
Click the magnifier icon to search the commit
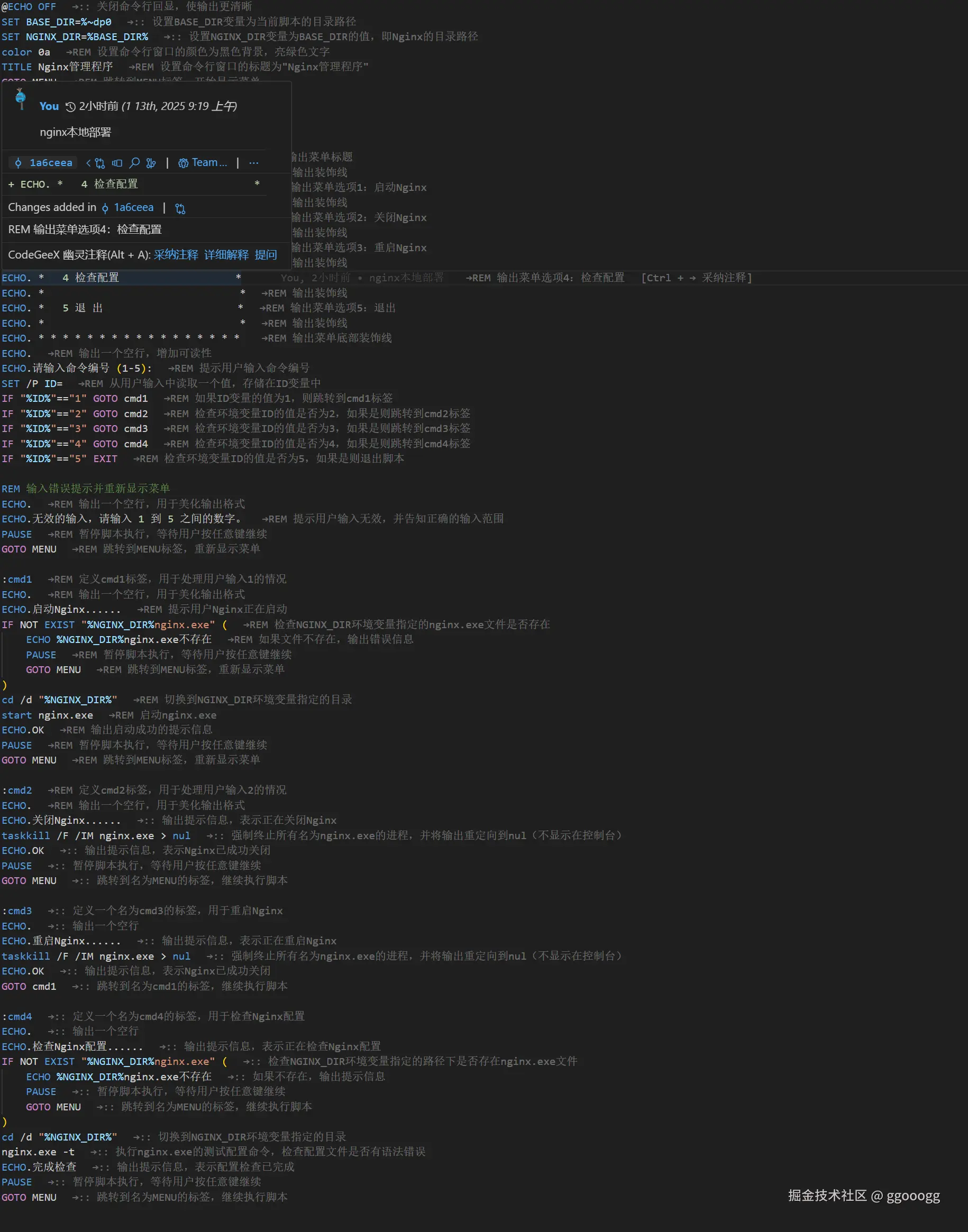pos(134,163)
